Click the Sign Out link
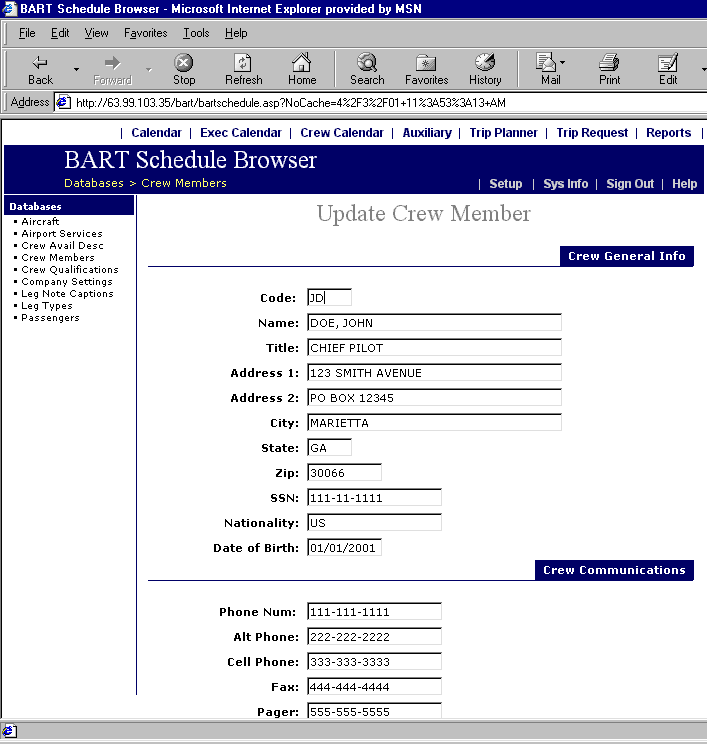Screen dimensions: 707x744 630,184
